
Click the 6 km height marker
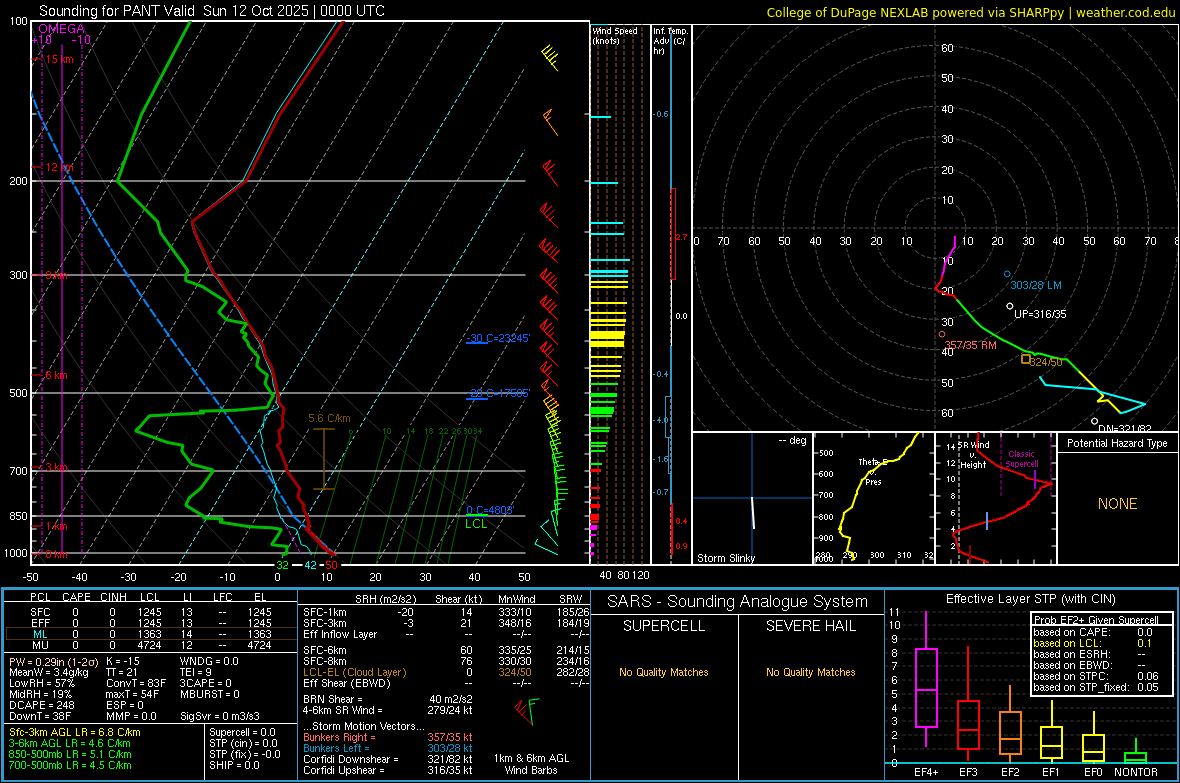[56, 375]
